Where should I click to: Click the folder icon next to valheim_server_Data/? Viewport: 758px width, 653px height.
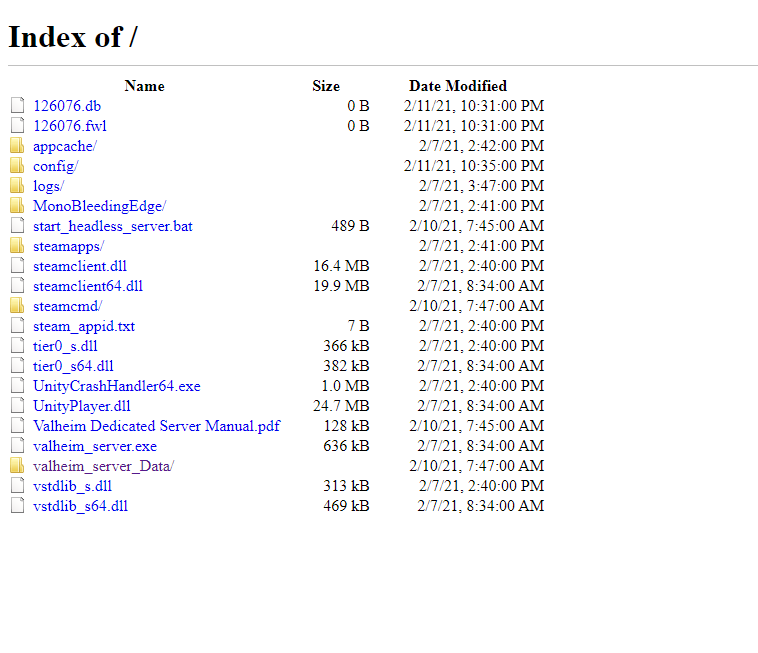pos(17,465)
